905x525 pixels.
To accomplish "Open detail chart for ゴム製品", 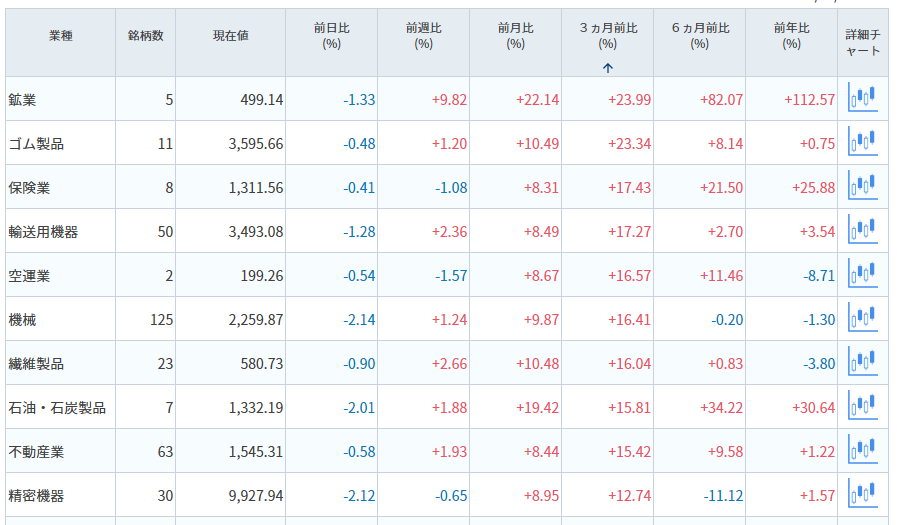I will tap(863, 141).
